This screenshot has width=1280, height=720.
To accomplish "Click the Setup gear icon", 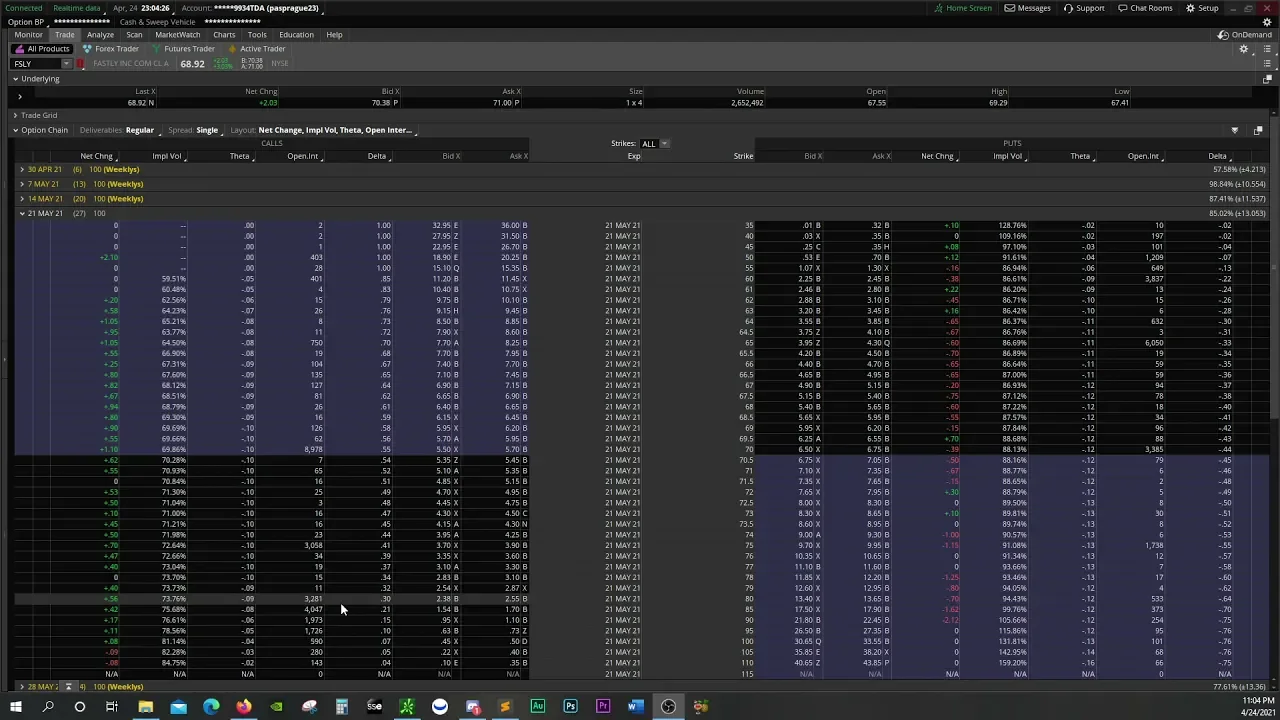I will (1190, 8).
